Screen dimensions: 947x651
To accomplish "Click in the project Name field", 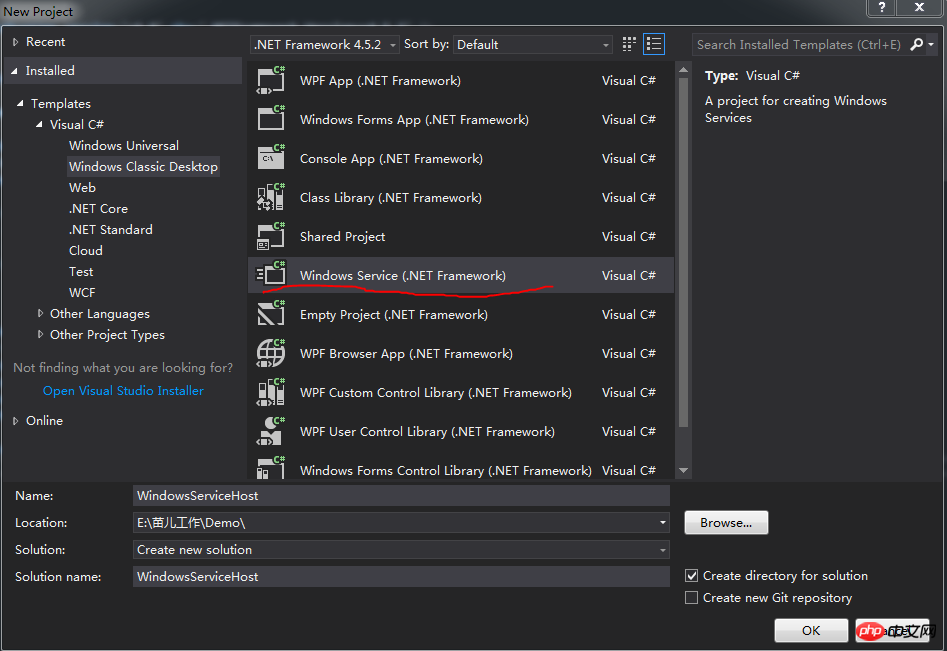I will [x=401, y=496].
